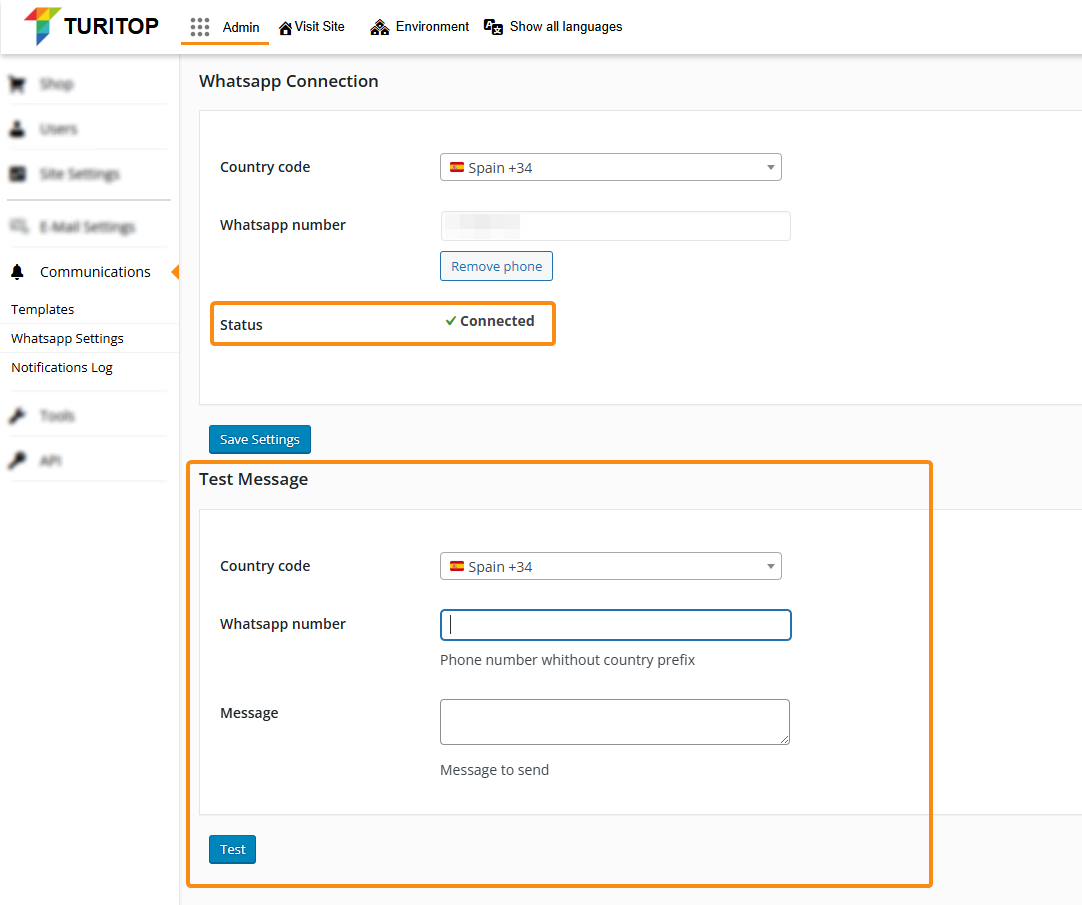Open Country code dropdown in Whatsapp Connection
The width and height of the screenshot is (1082, 905).
610,167
